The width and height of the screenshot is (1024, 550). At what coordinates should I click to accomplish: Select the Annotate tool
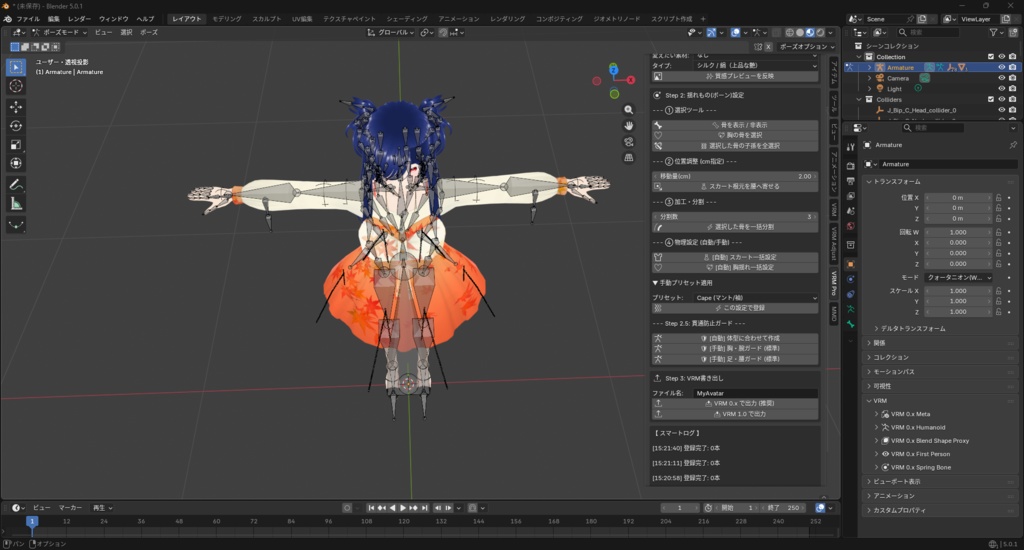pyautogui.click(x=16, y=185)
